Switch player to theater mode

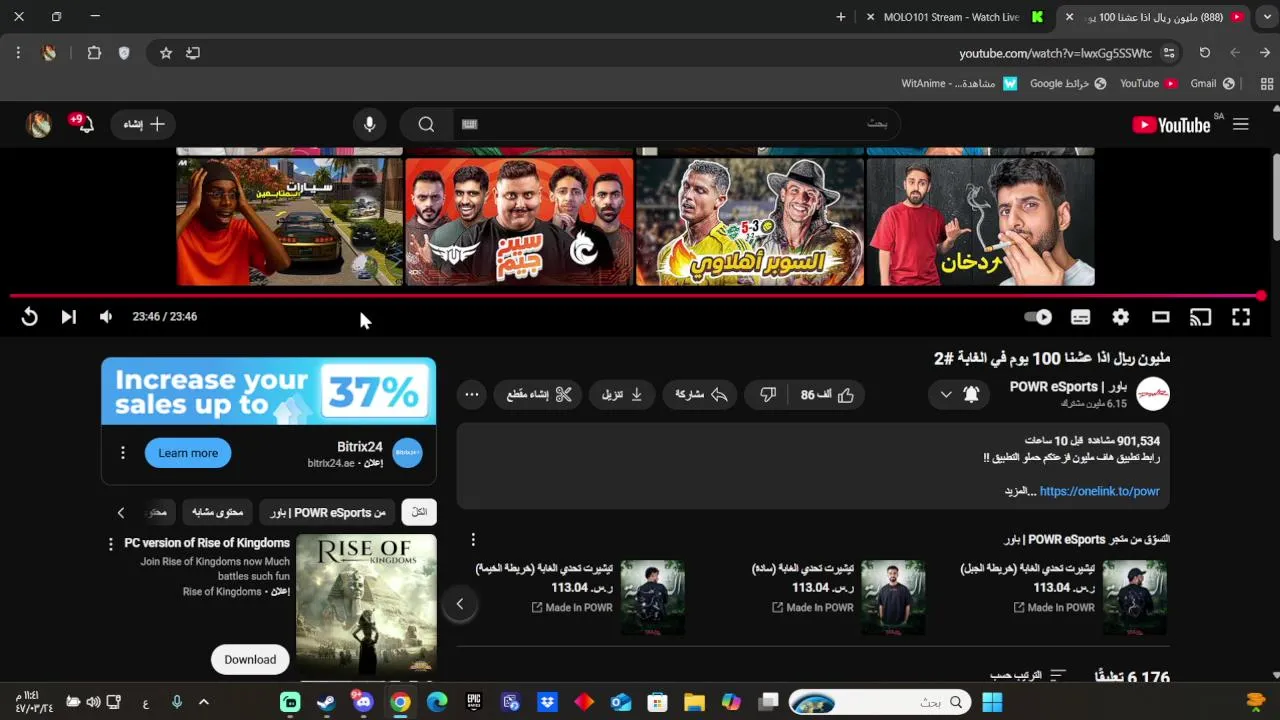(1160, 317)
